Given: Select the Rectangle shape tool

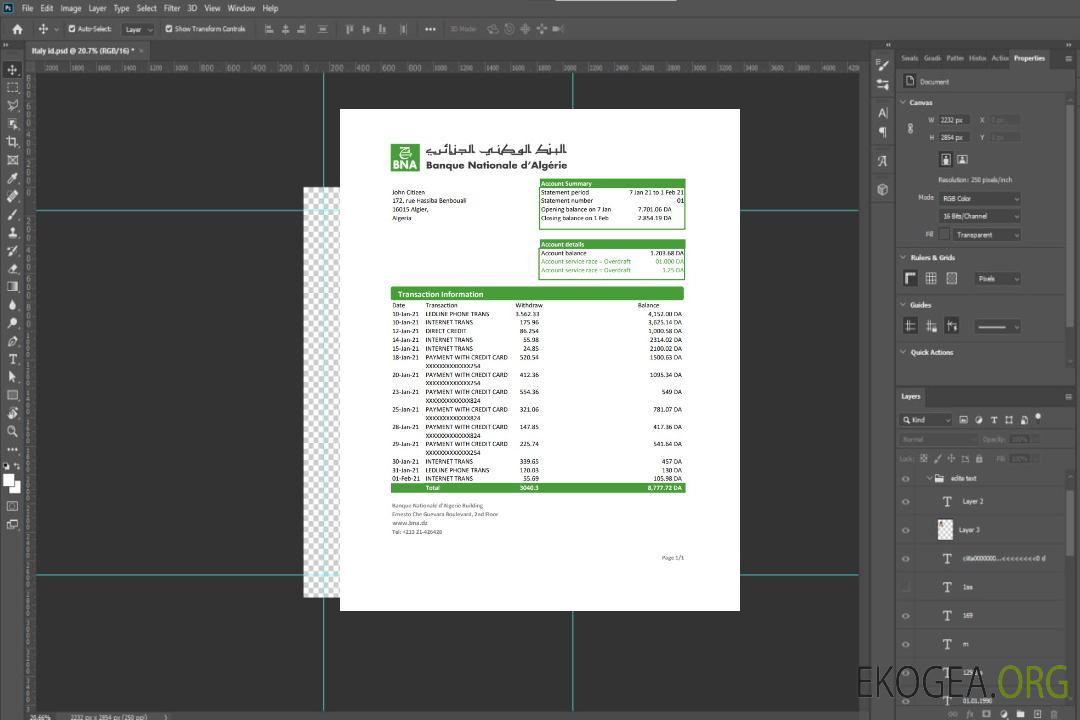Looking at the screenshot, I should (x=12, y=395).
